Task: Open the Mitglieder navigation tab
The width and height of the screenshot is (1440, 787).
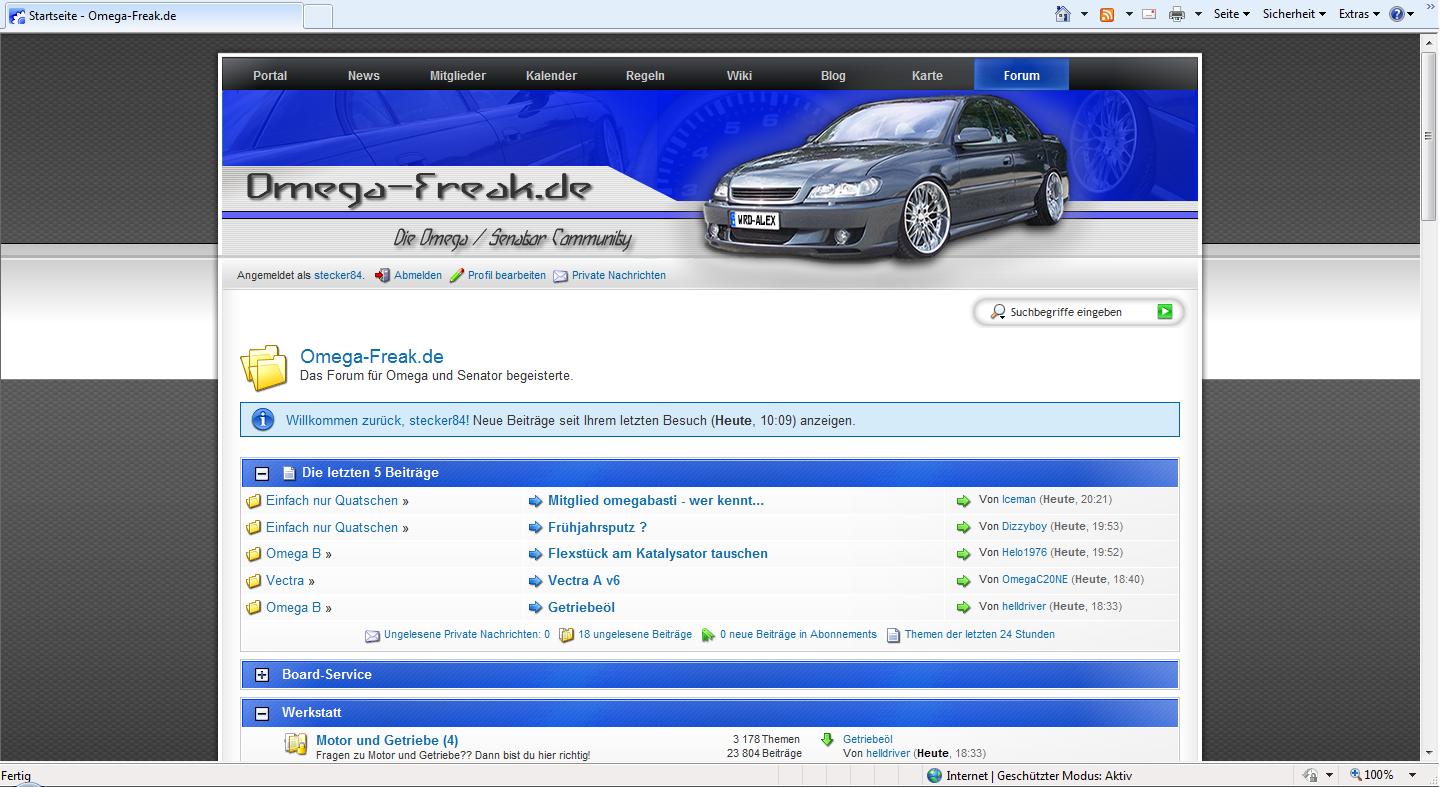Action: pos(458,75)
